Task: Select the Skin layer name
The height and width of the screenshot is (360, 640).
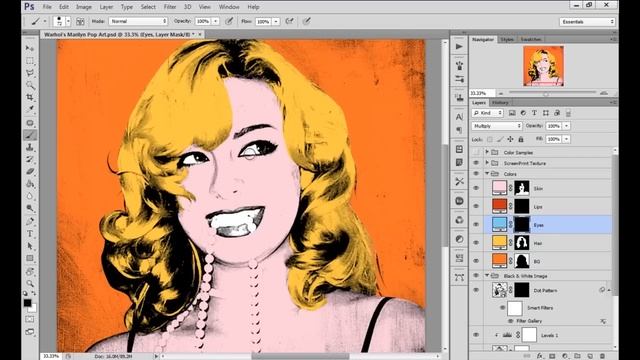Action: point(538,189)
